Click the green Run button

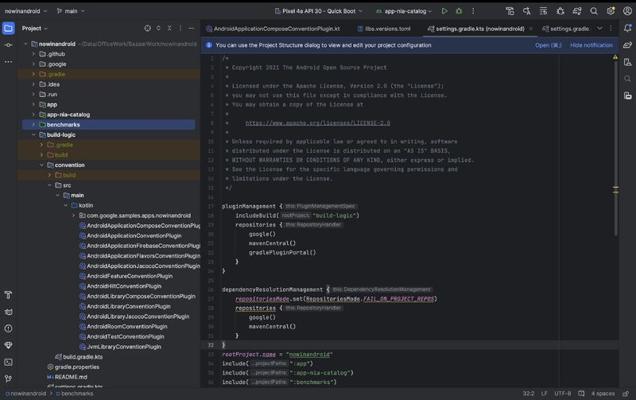(x=445, y=11)
